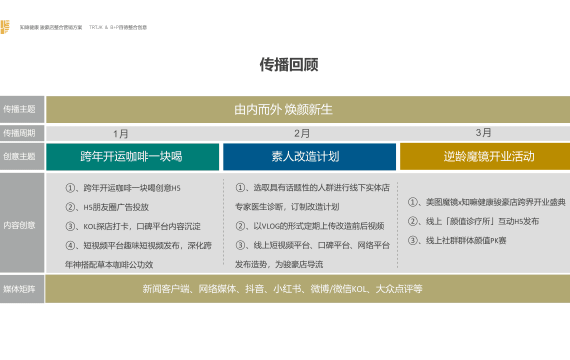The width and height of the screenshot is (570, 360).
Task: Select line 线上社群群体颜值PK赛
Action: click(x=457, y=240)
